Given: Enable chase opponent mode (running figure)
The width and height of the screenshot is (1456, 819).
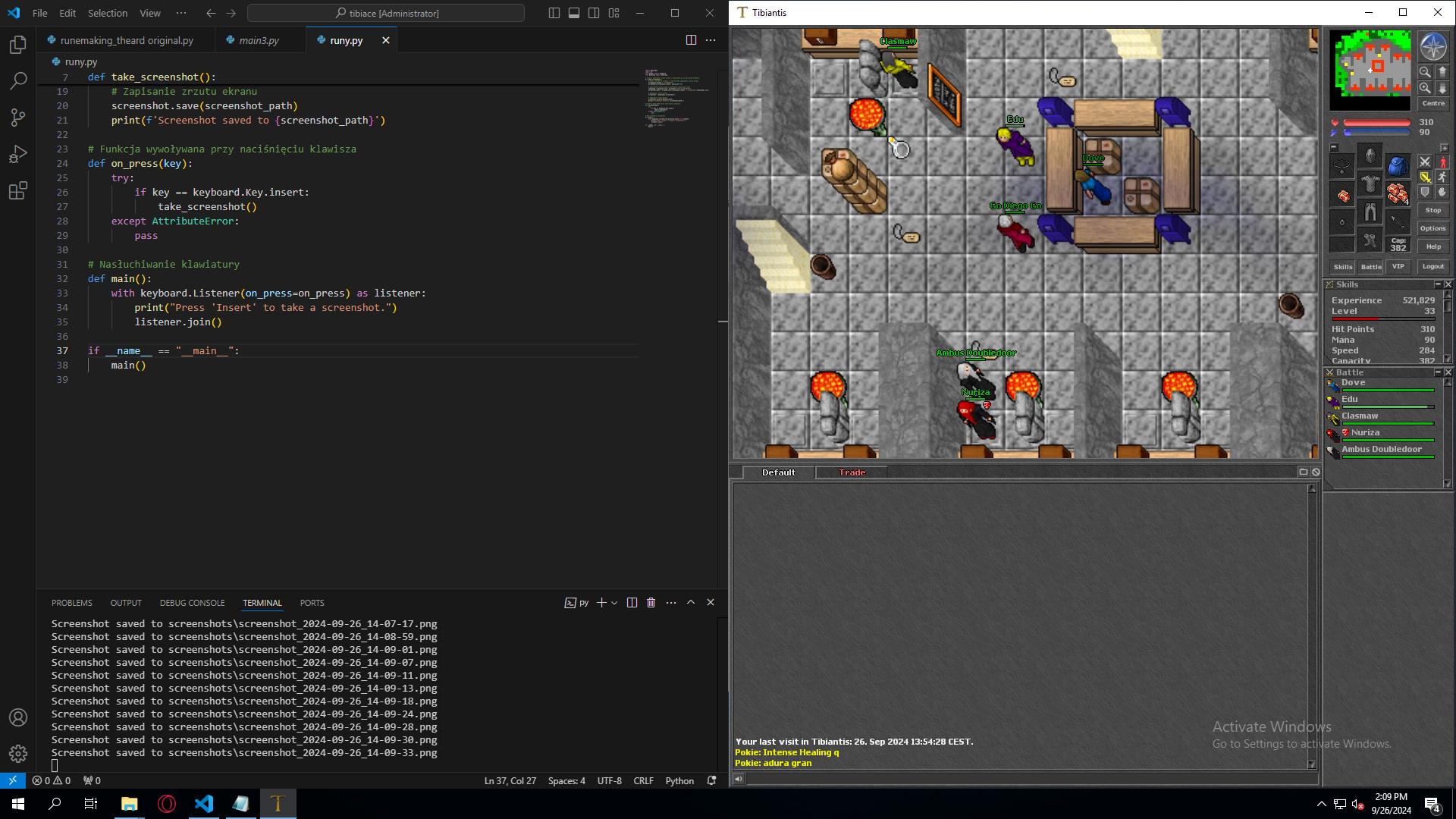Looking at the screenshot, I should [1442, 177].
